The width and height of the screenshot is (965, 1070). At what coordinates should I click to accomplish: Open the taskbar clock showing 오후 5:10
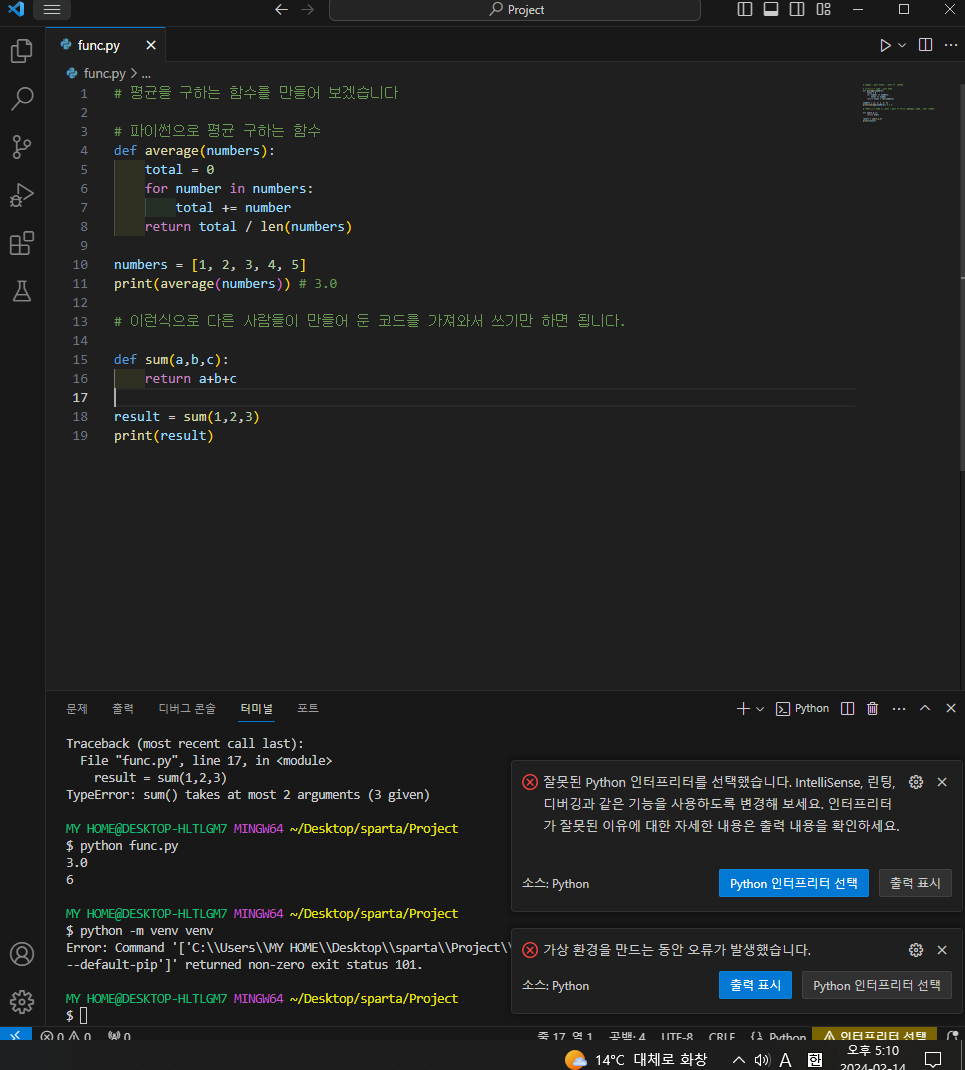point(873,1057)
